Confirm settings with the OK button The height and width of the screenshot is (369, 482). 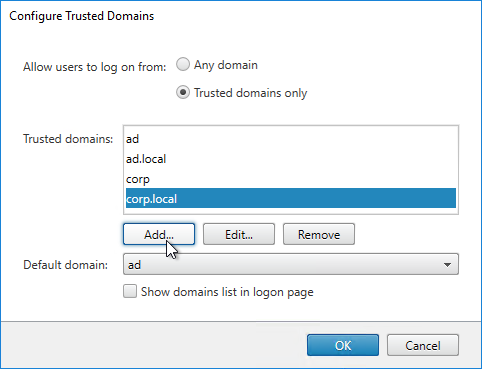click(343, 345)
